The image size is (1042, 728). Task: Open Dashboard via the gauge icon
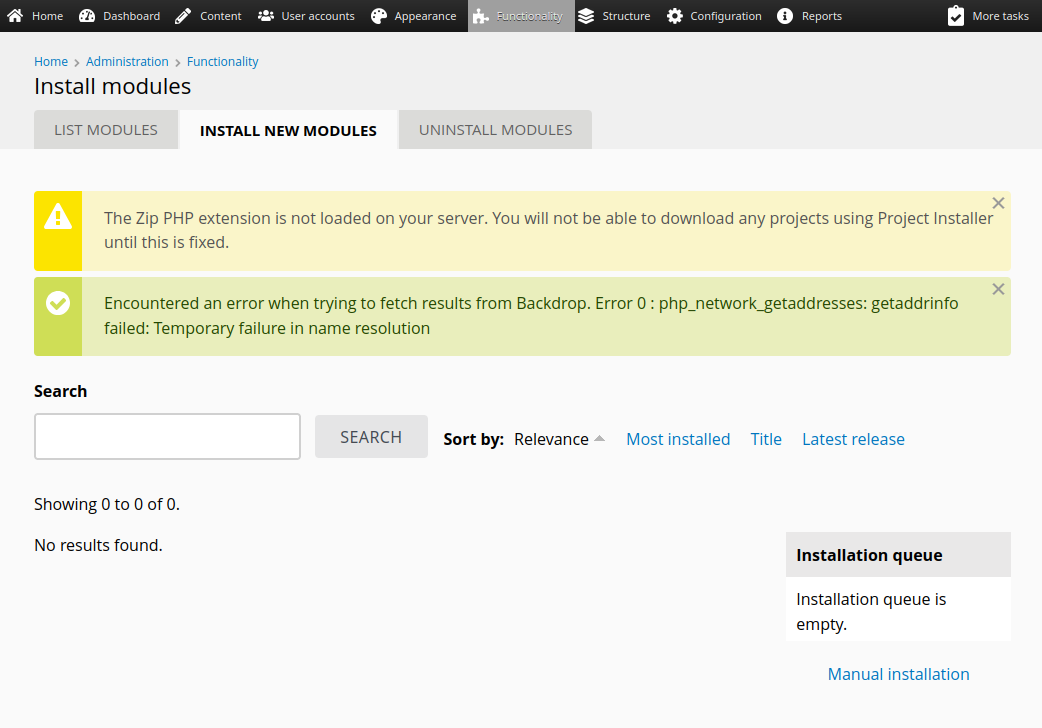pos(87,16)
